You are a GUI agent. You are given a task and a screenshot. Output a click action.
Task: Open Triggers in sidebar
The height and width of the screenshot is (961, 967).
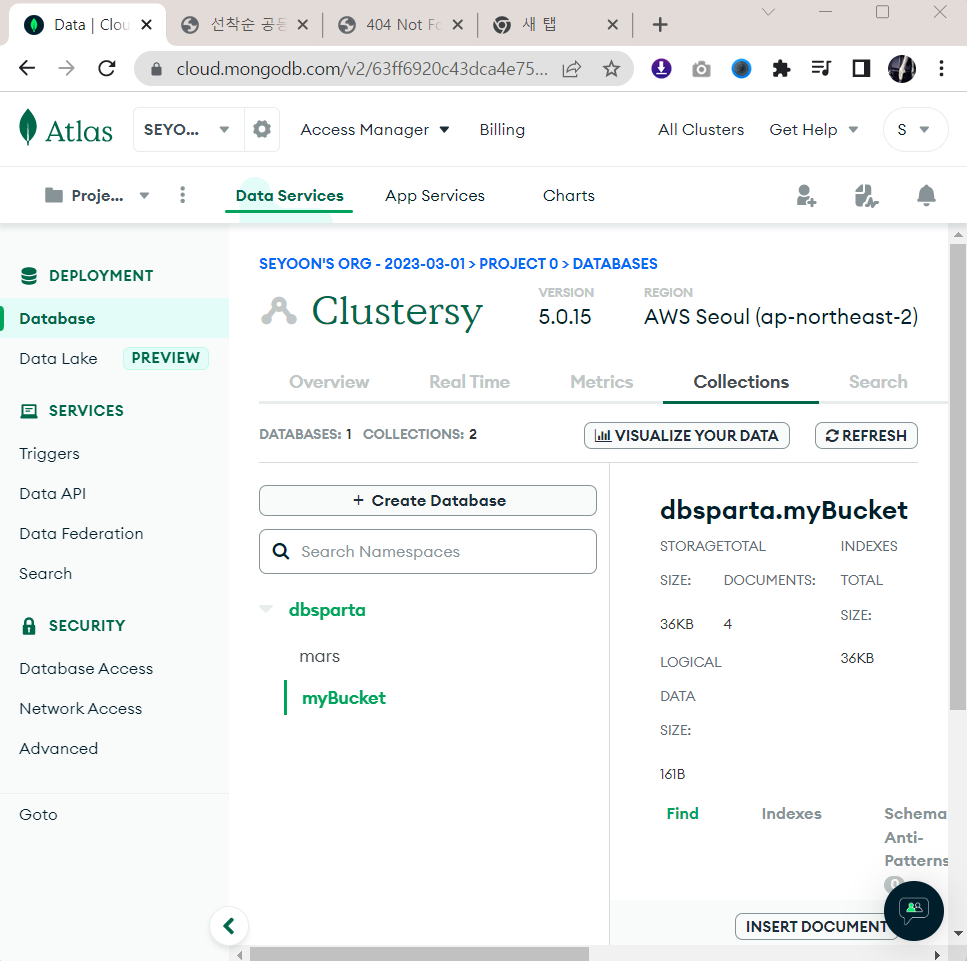click(x=49, y=454)
